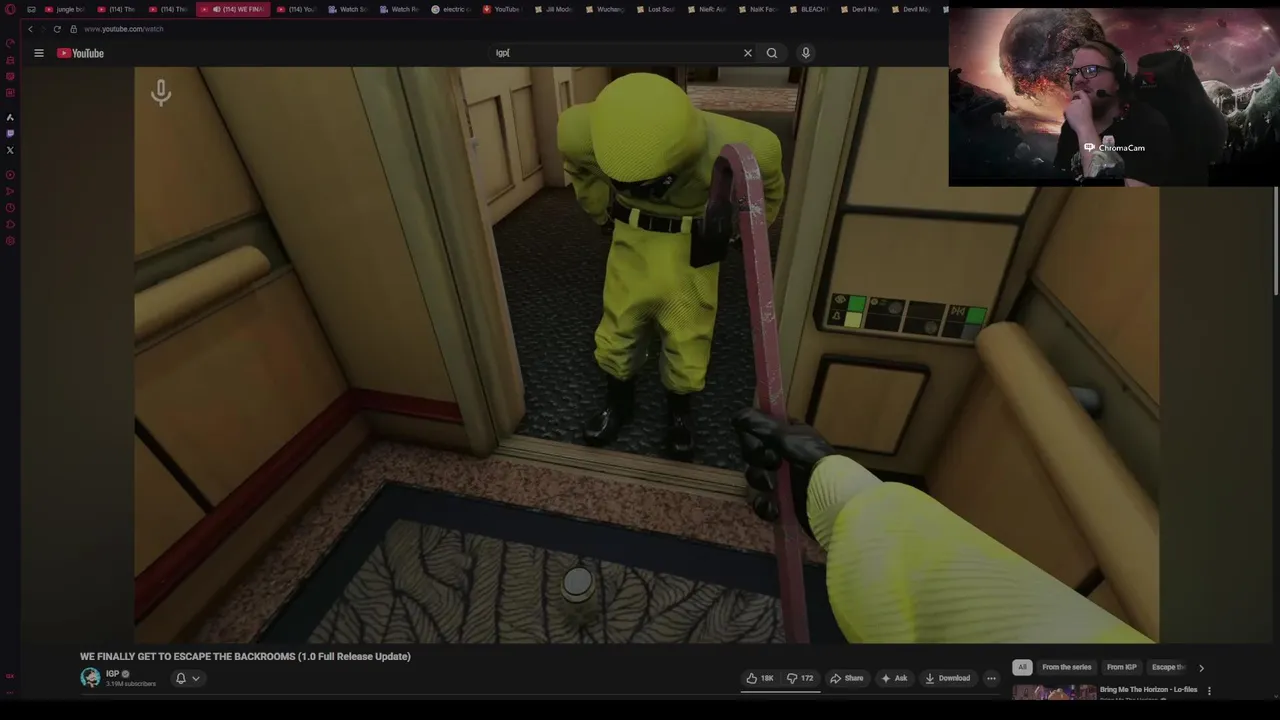This screenshot has width=1280, height=720.
Task: Start voice search with microphone icon
Action: (805, 53)
